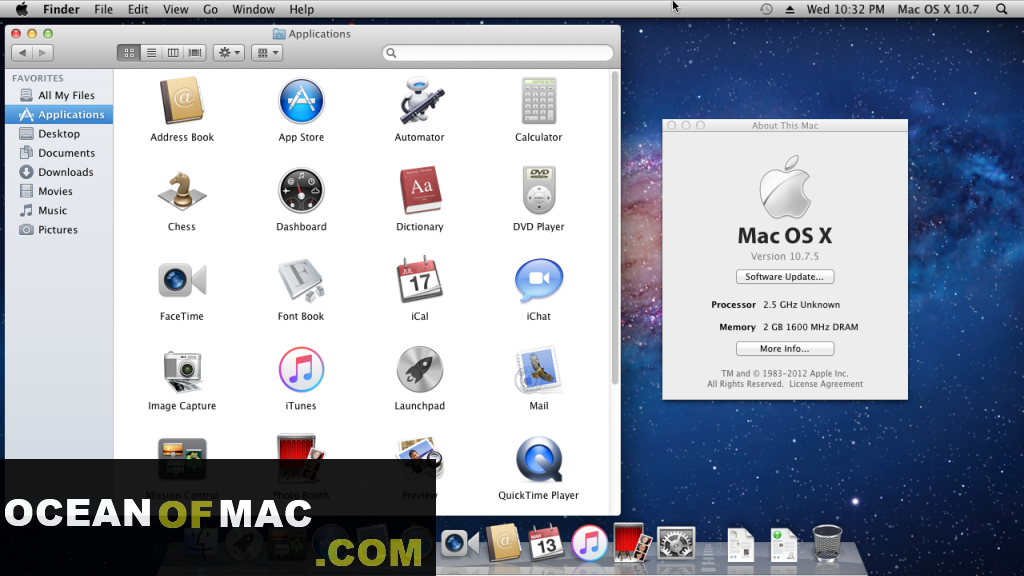The height and width of the screenshot is (576, 1024).
Task: Open the iTunes icon in Applications window
Action: point(301,370)
